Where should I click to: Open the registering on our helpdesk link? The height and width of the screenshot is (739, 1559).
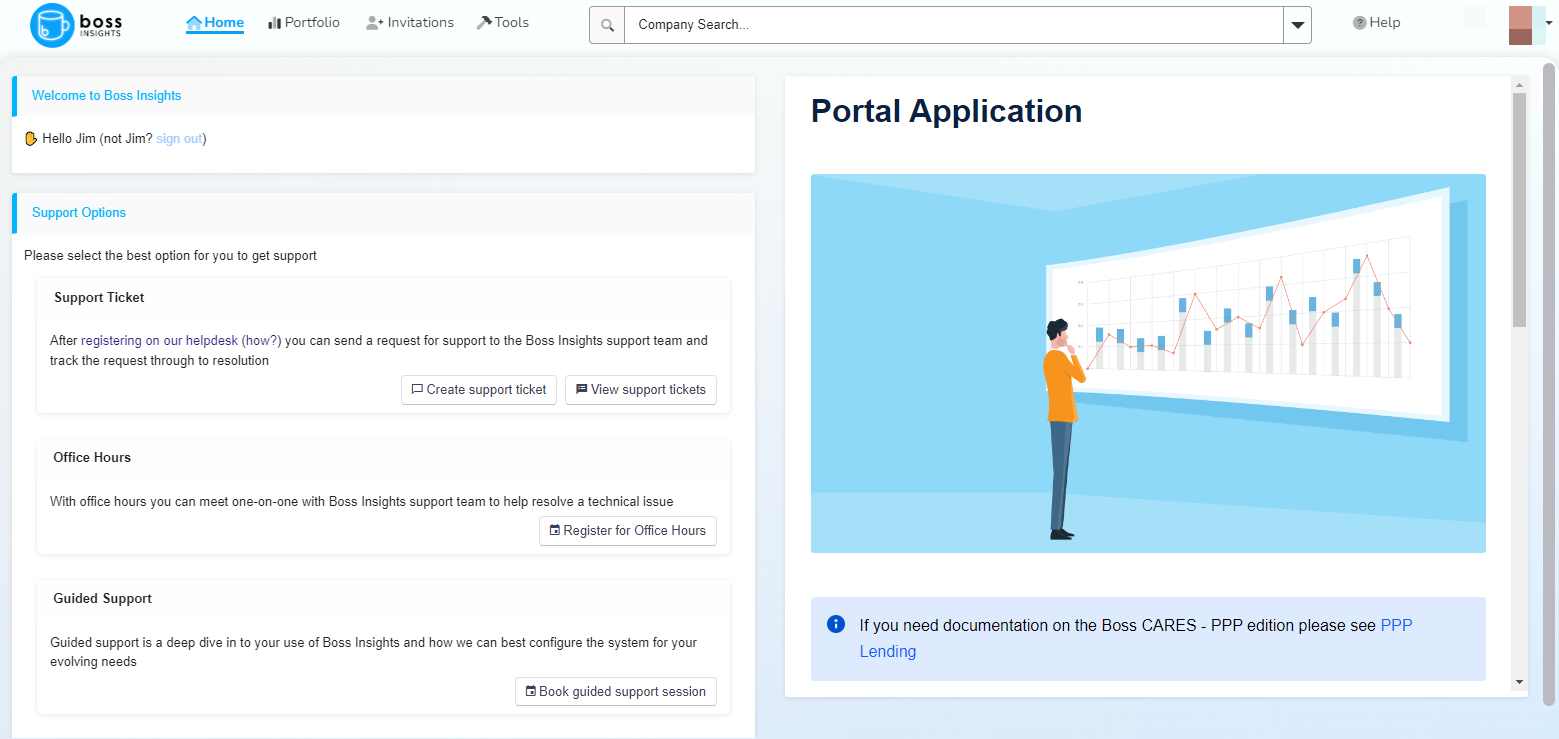(x=159, y=341)
